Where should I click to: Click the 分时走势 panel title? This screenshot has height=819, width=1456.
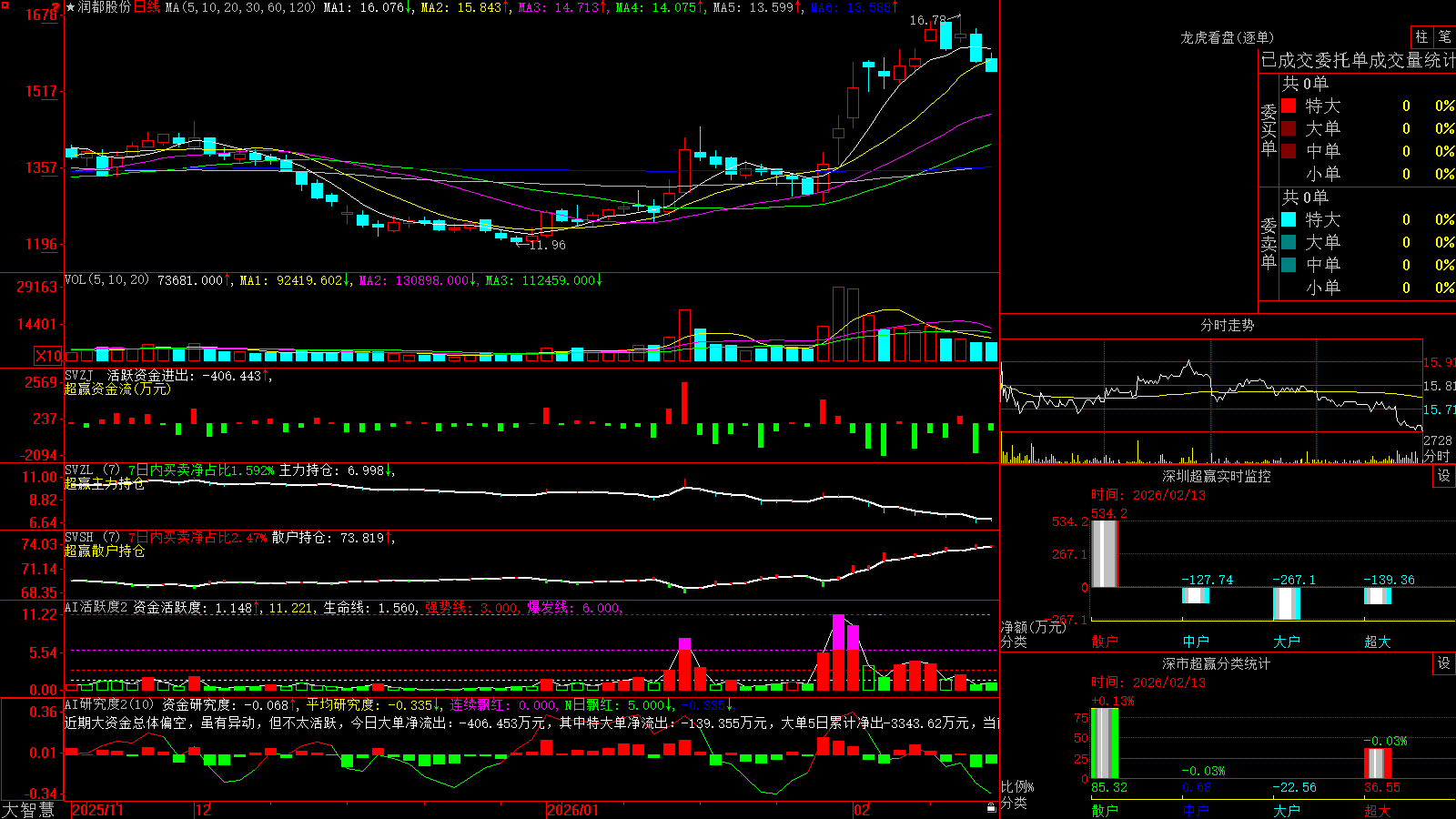point(1227,325)
